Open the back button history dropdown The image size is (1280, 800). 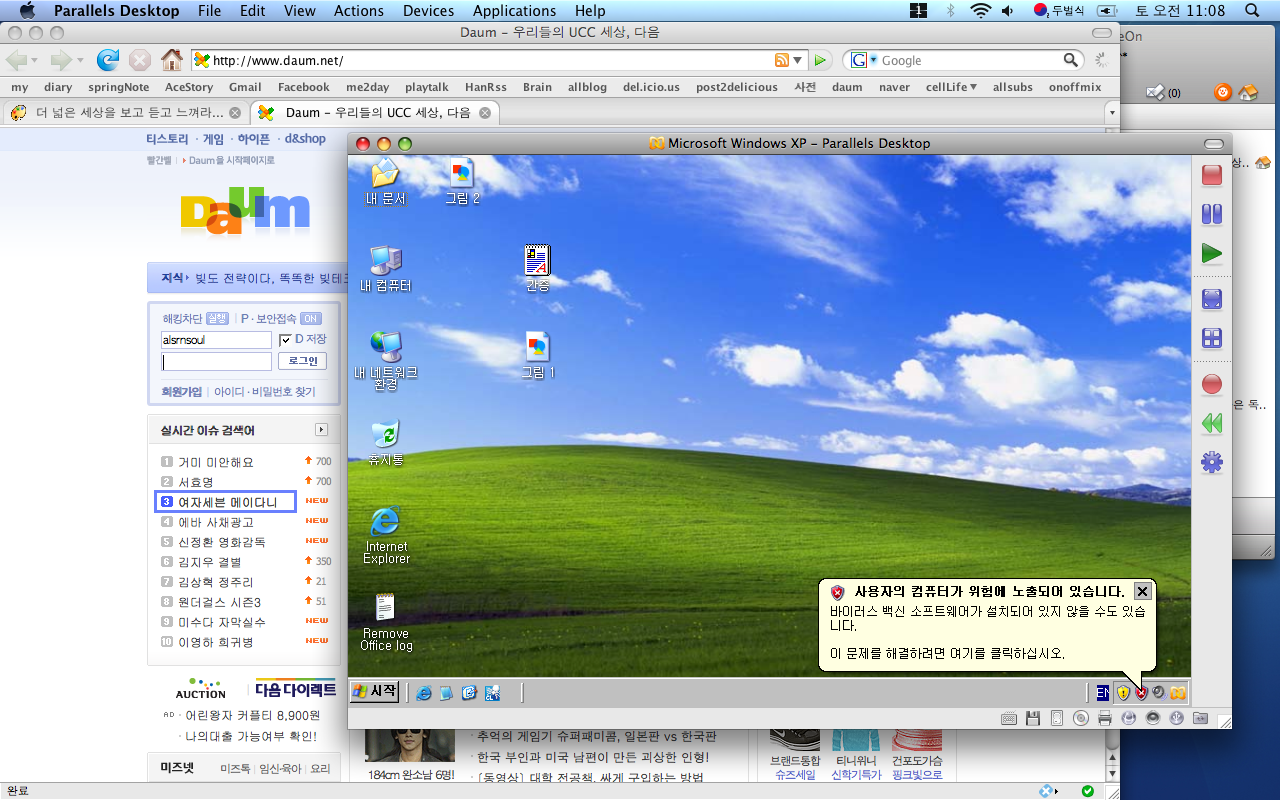point(36,60)
